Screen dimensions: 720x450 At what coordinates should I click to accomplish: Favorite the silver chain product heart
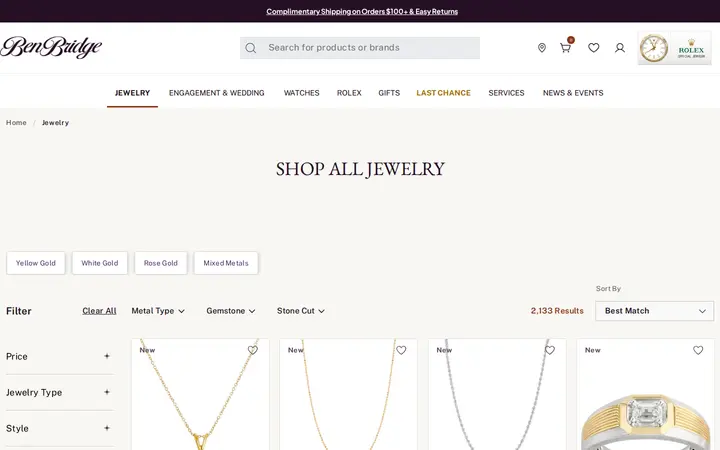(x=550, y=350)
